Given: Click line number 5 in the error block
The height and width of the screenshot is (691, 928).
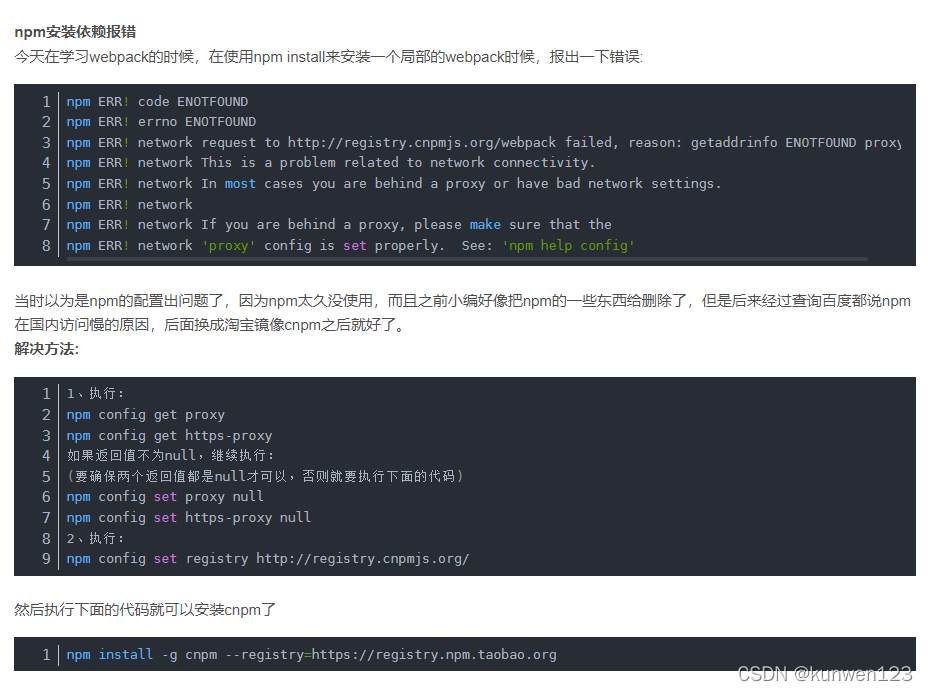Looking at the screenshot, I should 46,183.
